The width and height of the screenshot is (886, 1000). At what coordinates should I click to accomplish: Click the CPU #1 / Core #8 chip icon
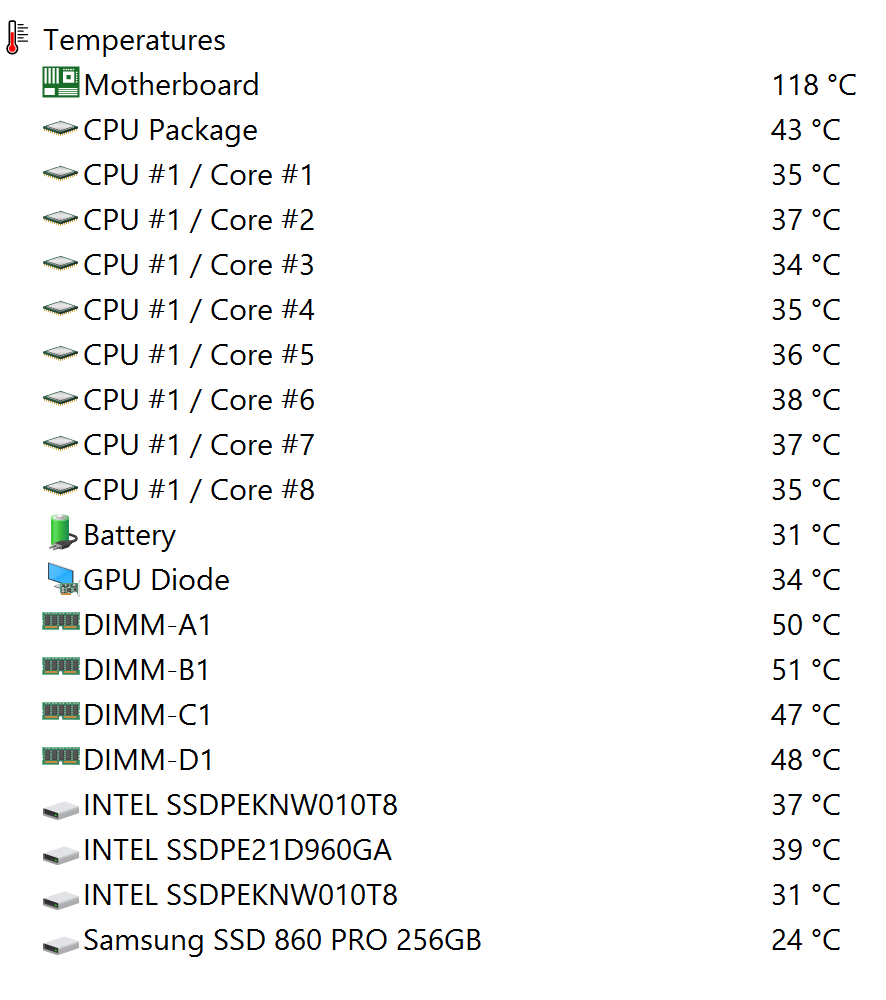click(61, 489)
